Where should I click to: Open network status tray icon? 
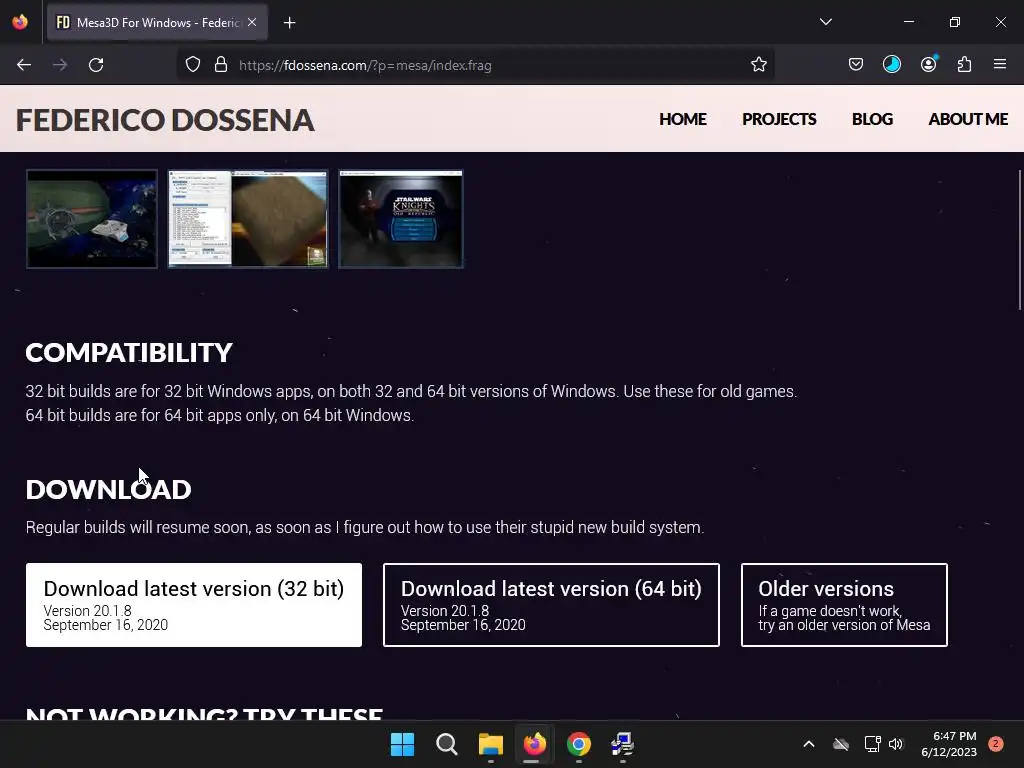pos(872,744)
